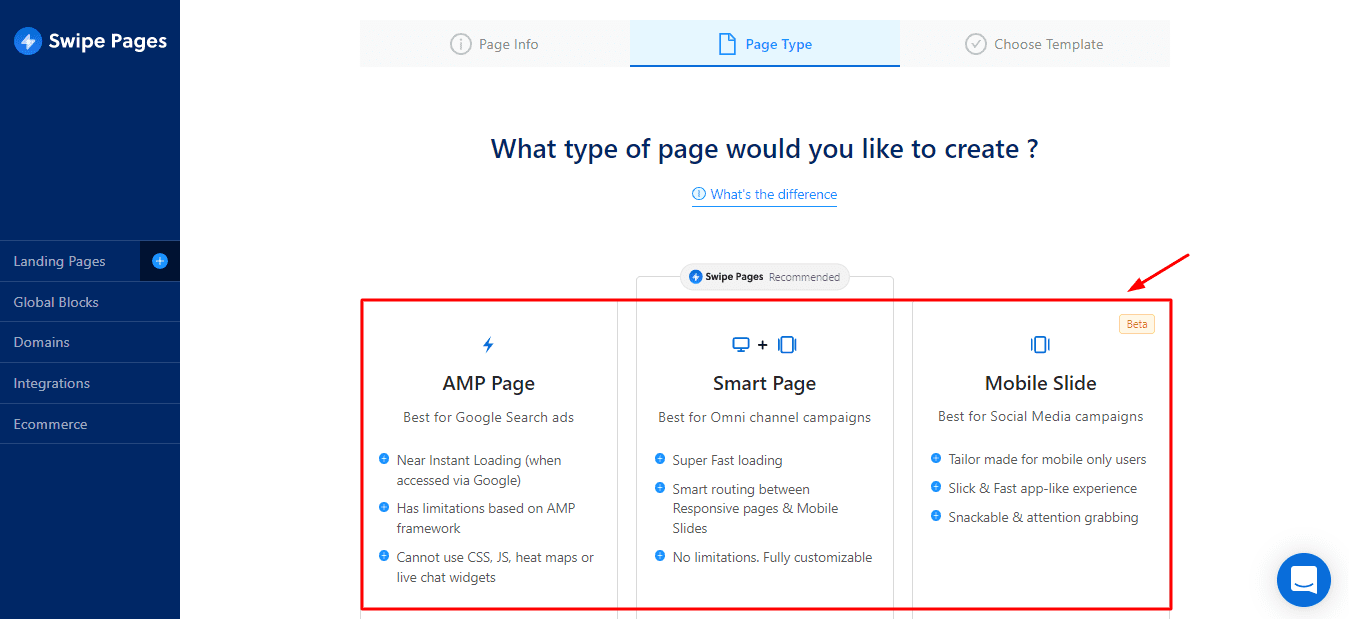Click the page heading about page type
The height and width of the screenshot is (619, 1349).
tap(764, 149)
